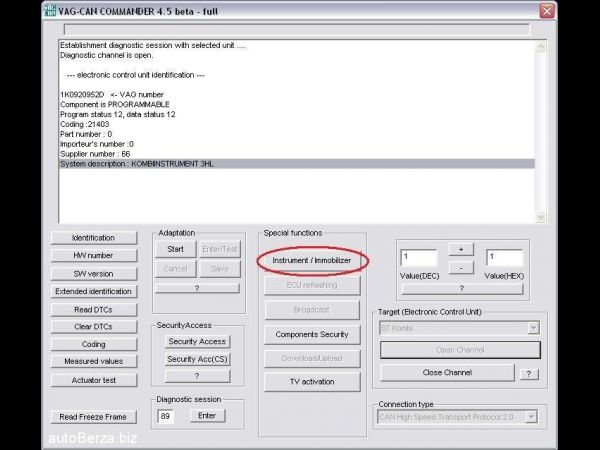Open Measured values
This screenshot has height=450, width=600.
[93, 361]
